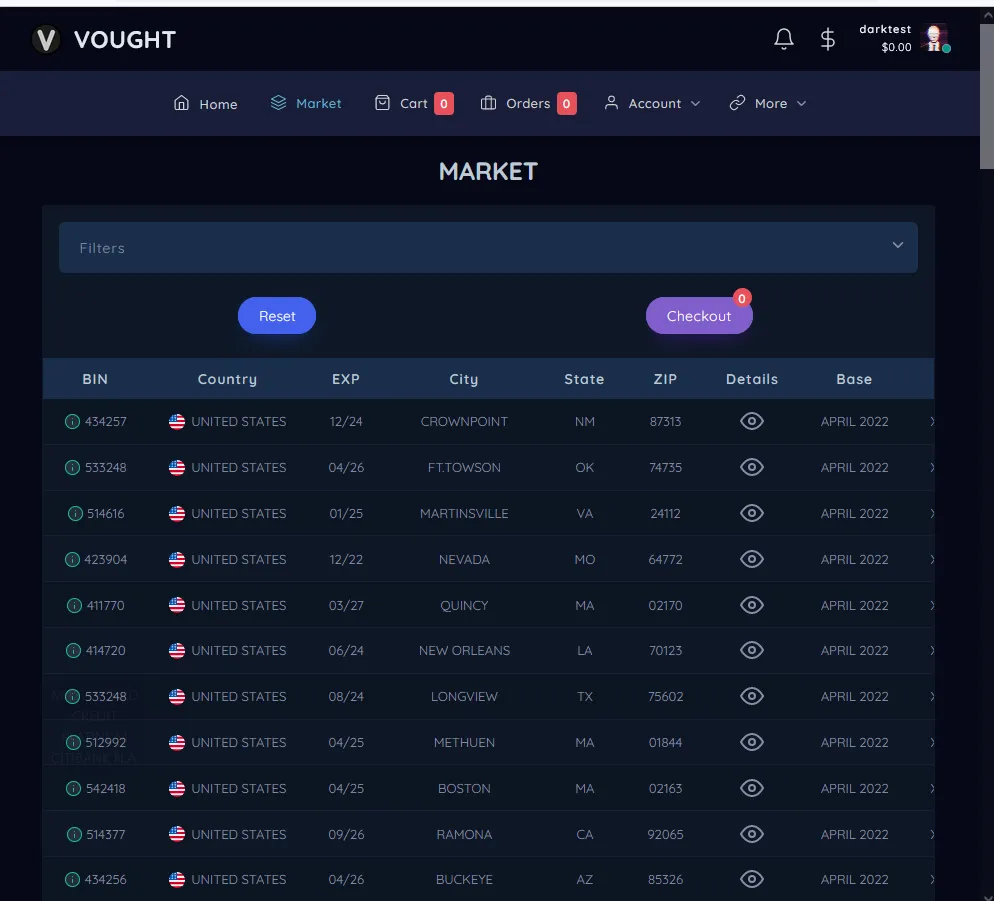Viewport: 994px width, 901px height.
Task: Click the info icon next to BIN 434257
Action: tap(71, 421)
